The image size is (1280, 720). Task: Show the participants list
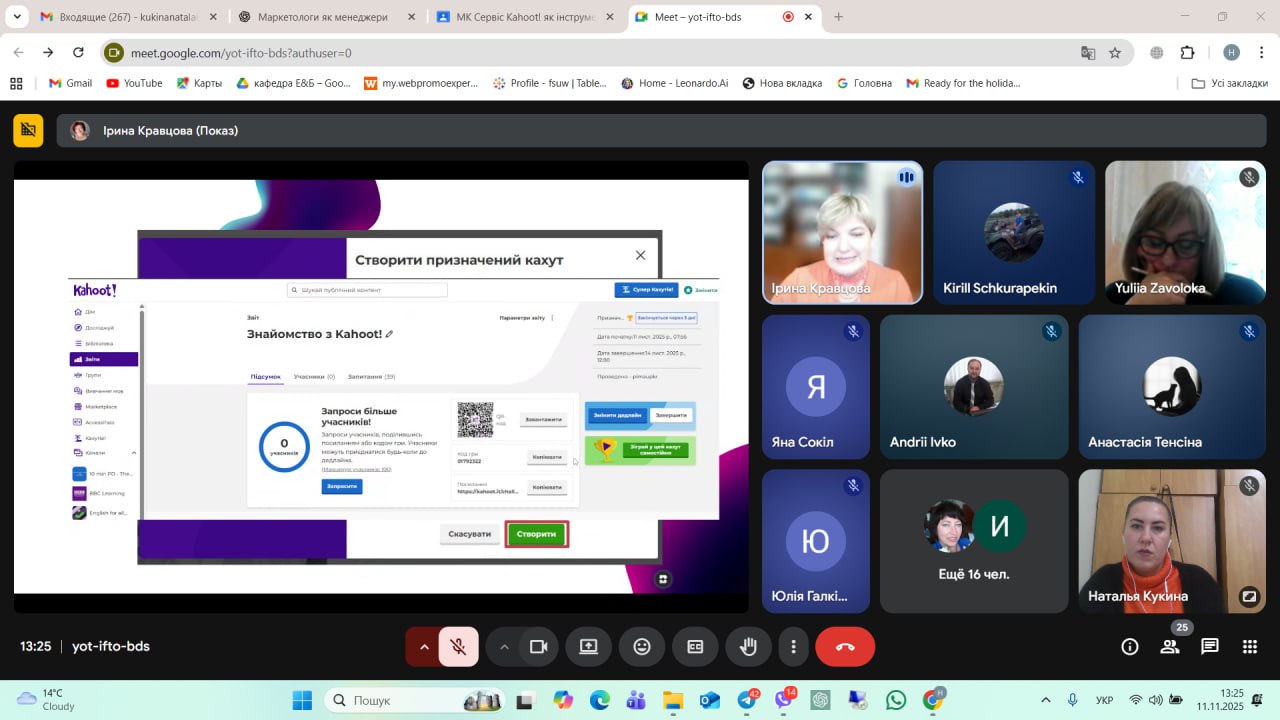(1169, 647)
